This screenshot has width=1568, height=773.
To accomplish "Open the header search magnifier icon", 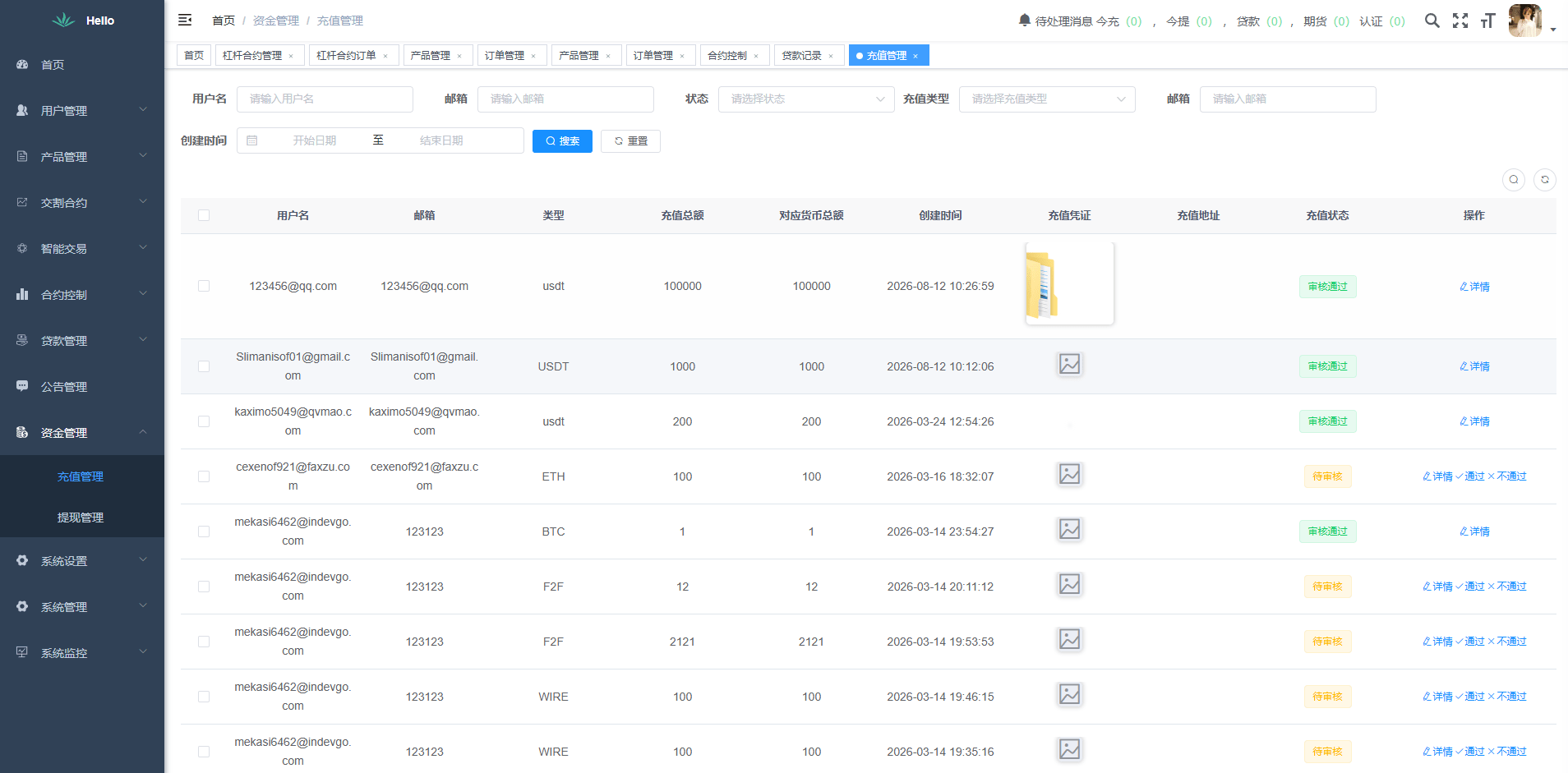I will (1432, 21).
